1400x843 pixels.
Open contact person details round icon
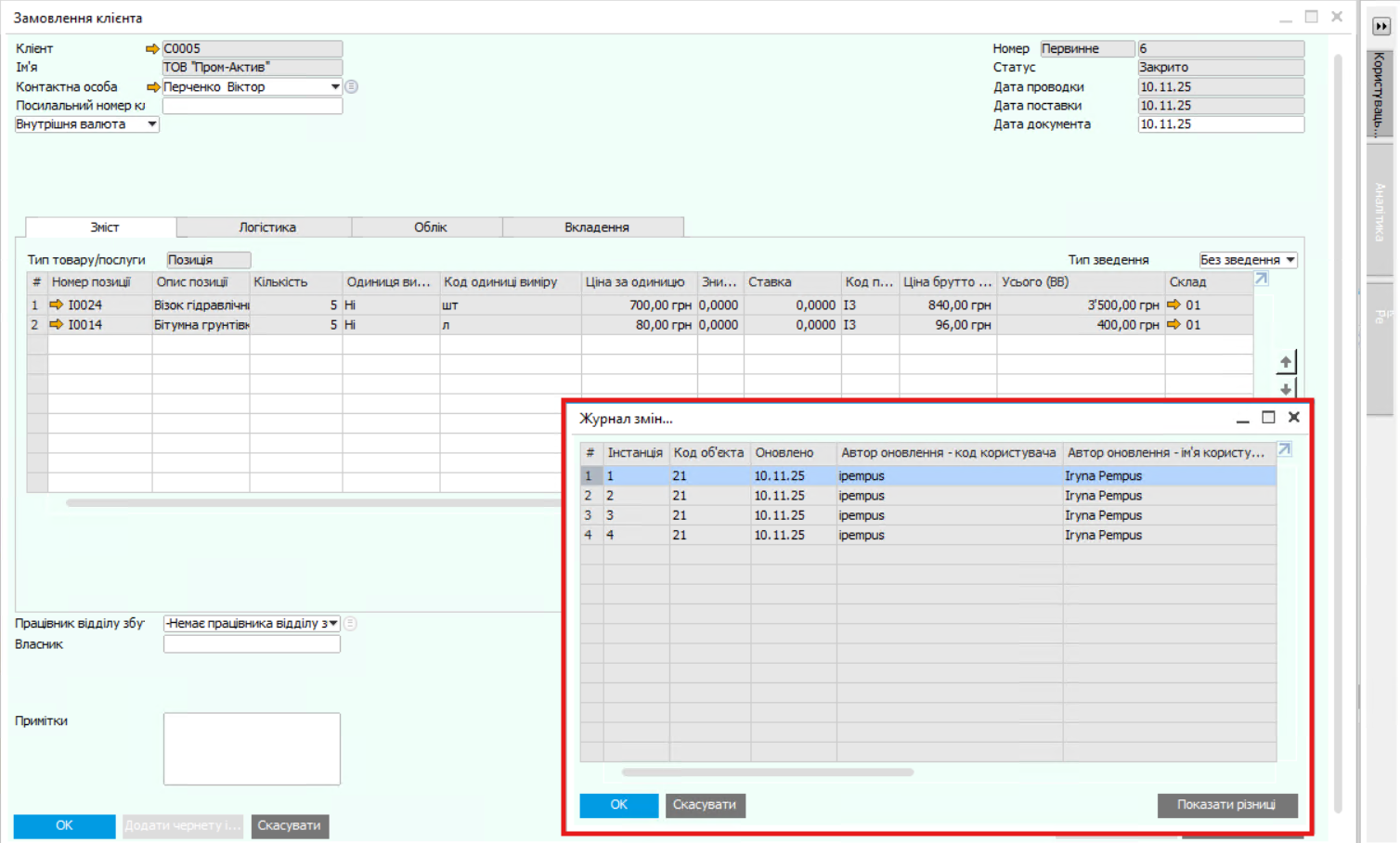coord(352,86)
